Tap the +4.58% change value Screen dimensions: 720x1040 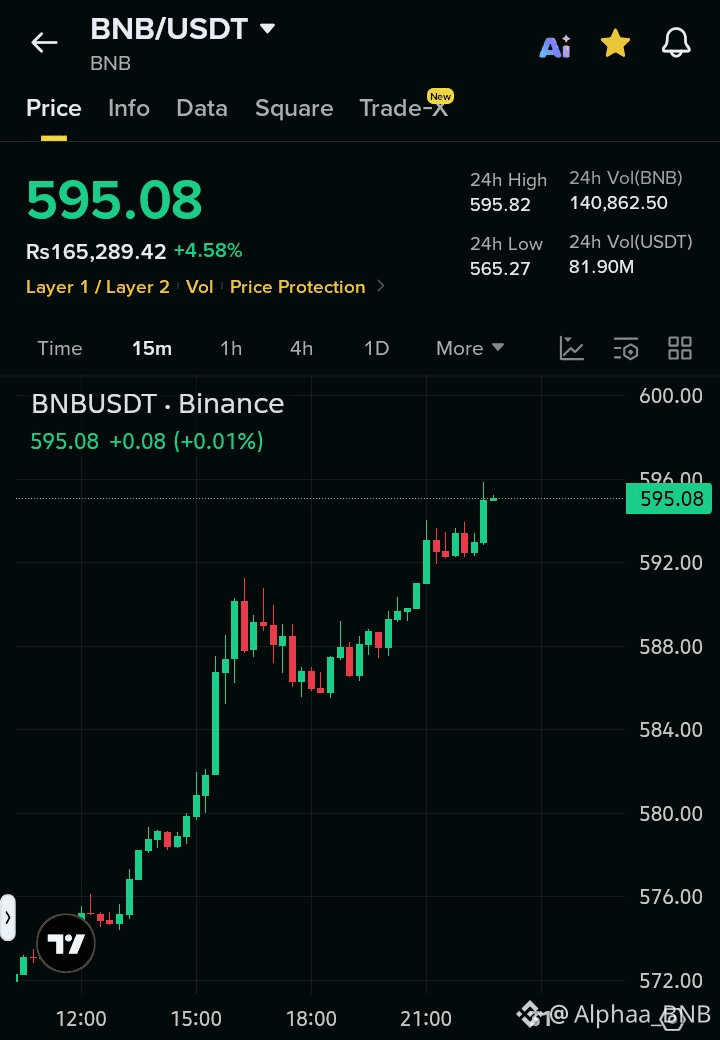point(208,251)
